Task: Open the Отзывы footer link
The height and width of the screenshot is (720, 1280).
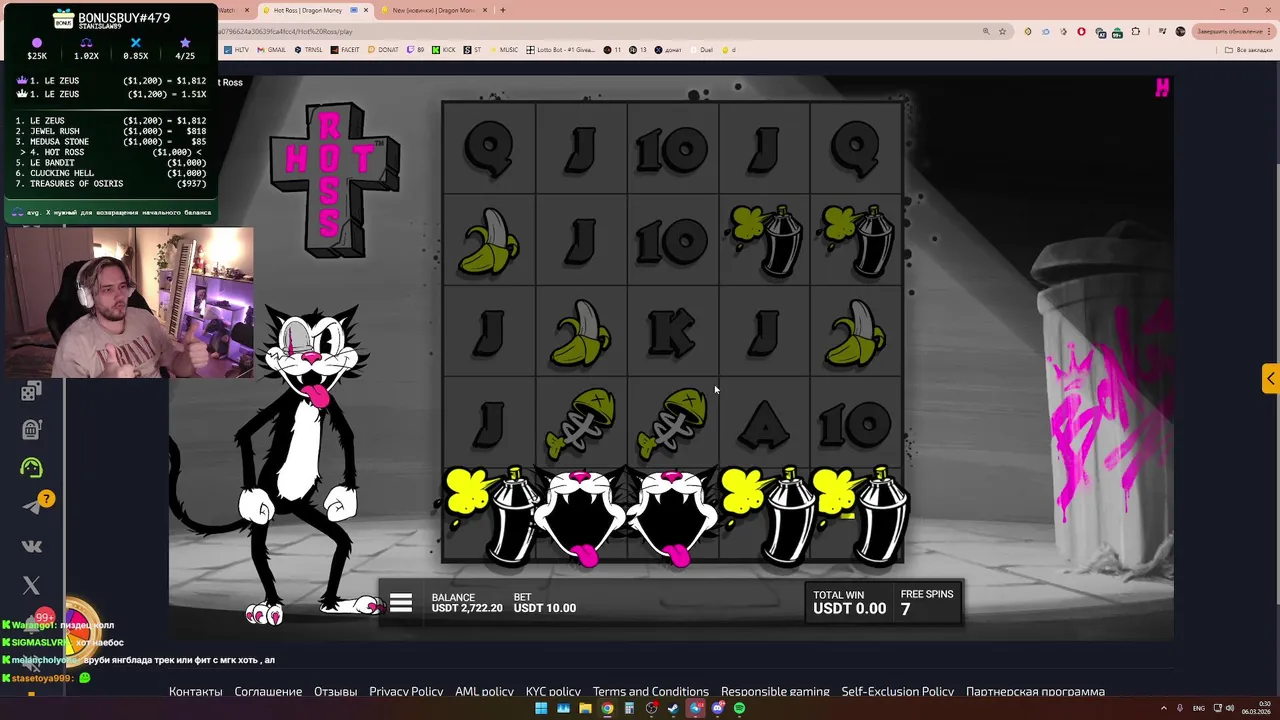Action: pyautogui.click(x=335, y=691)
